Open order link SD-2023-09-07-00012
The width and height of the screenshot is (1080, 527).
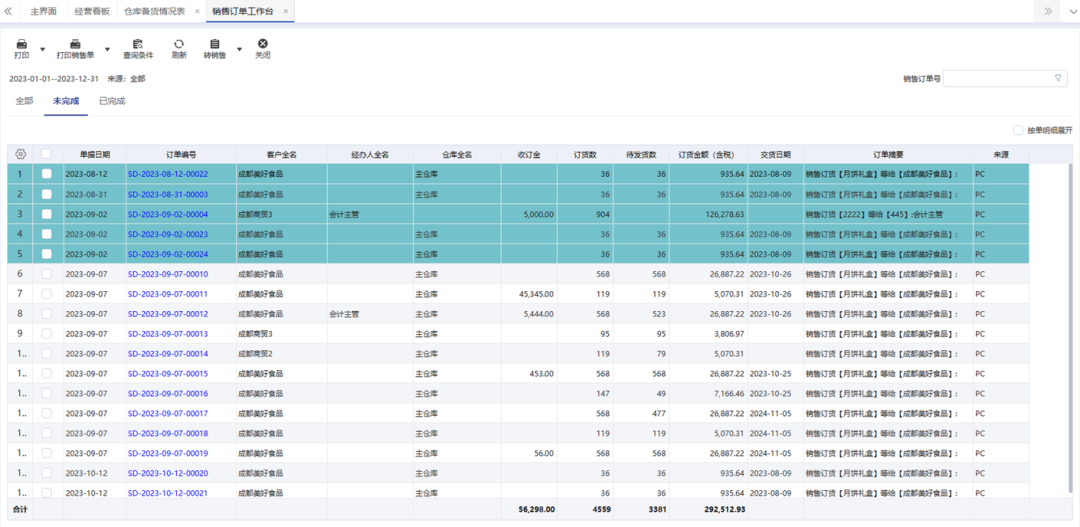pos(167,314)
